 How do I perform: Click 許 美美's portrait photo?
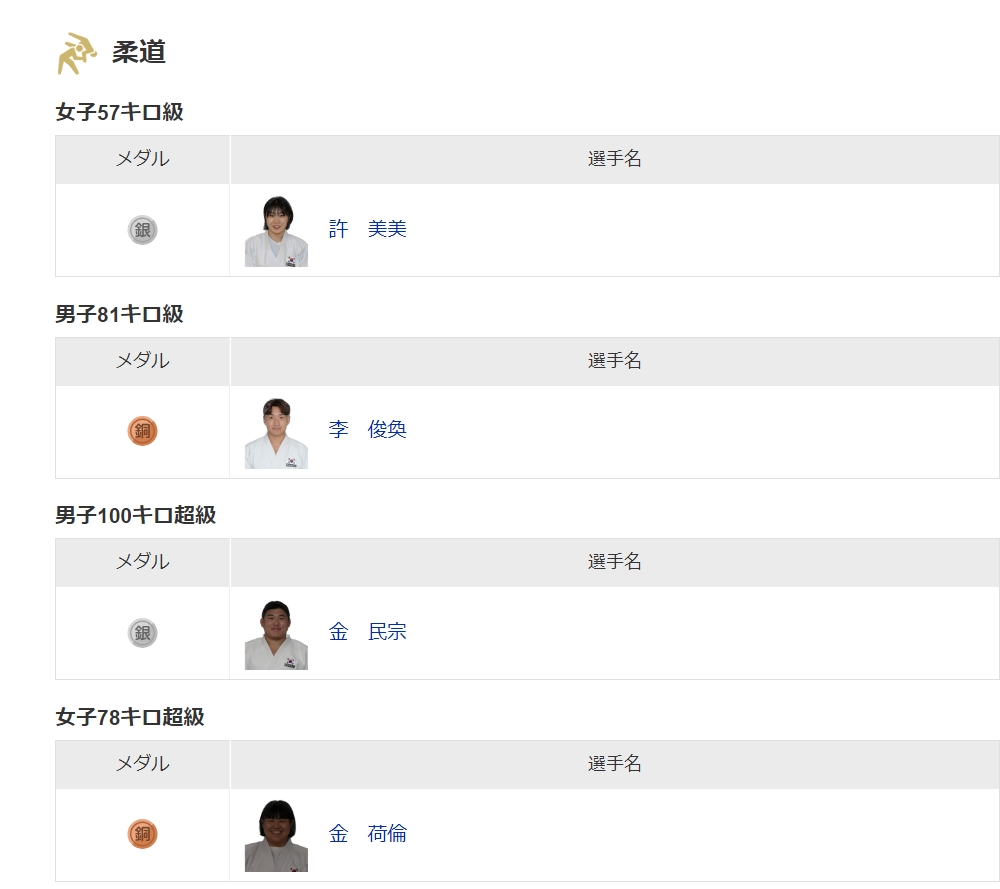(276, 231)
